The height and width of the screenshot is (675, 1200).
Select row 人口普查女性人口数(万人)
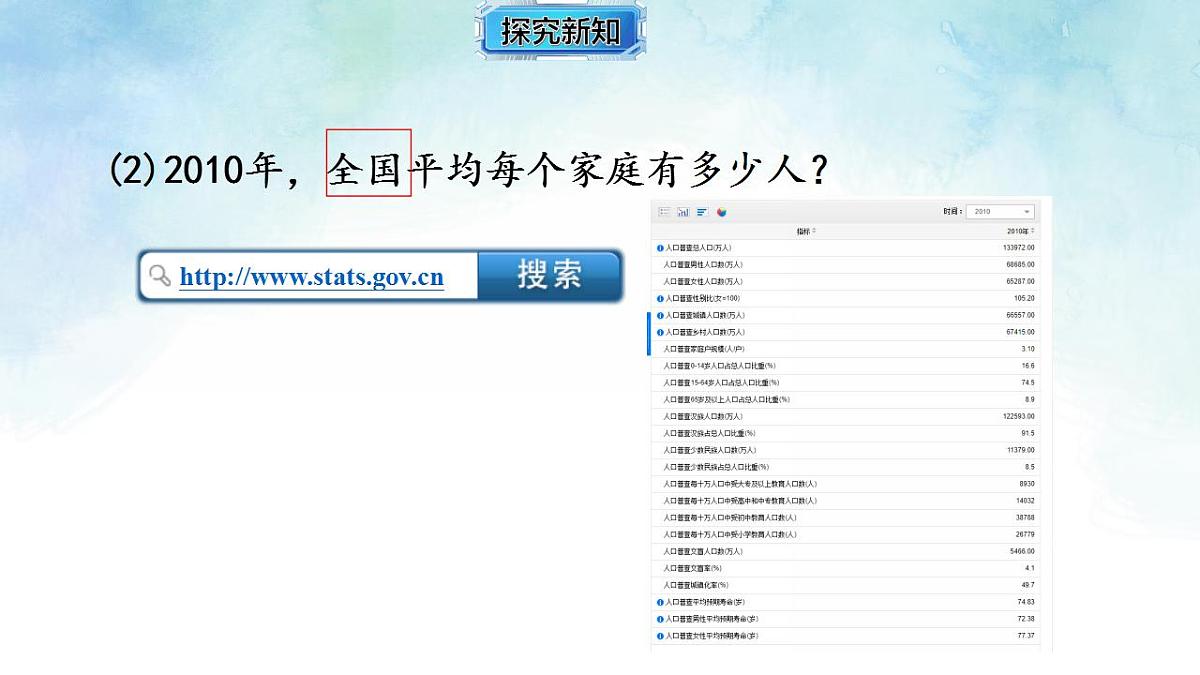coord(846,282)
